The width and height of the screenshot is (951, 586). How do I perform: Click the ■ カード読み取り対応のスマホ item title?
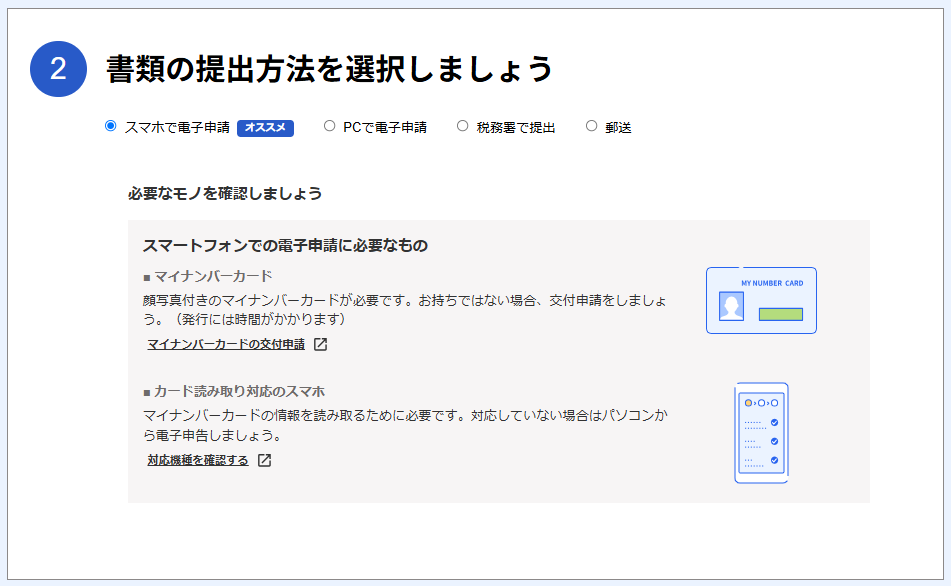click(x=234, y=391)
